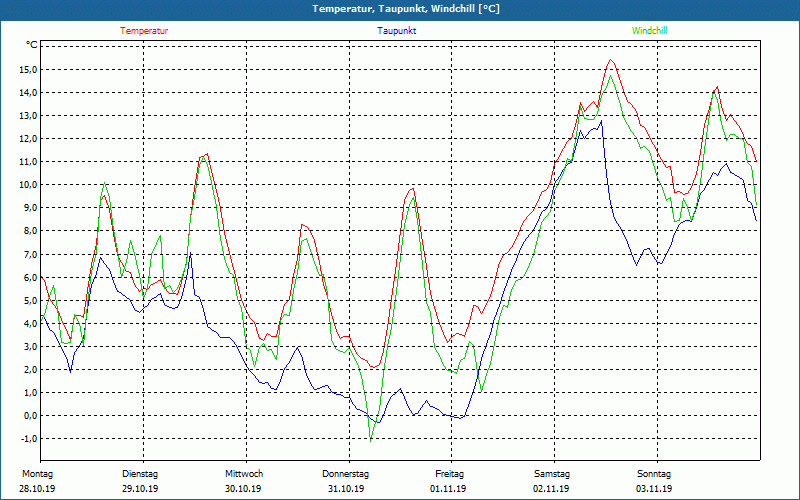Click the green Windchill legend label
The width and height of the screenshot is (800, 500).
click(649, 31)
